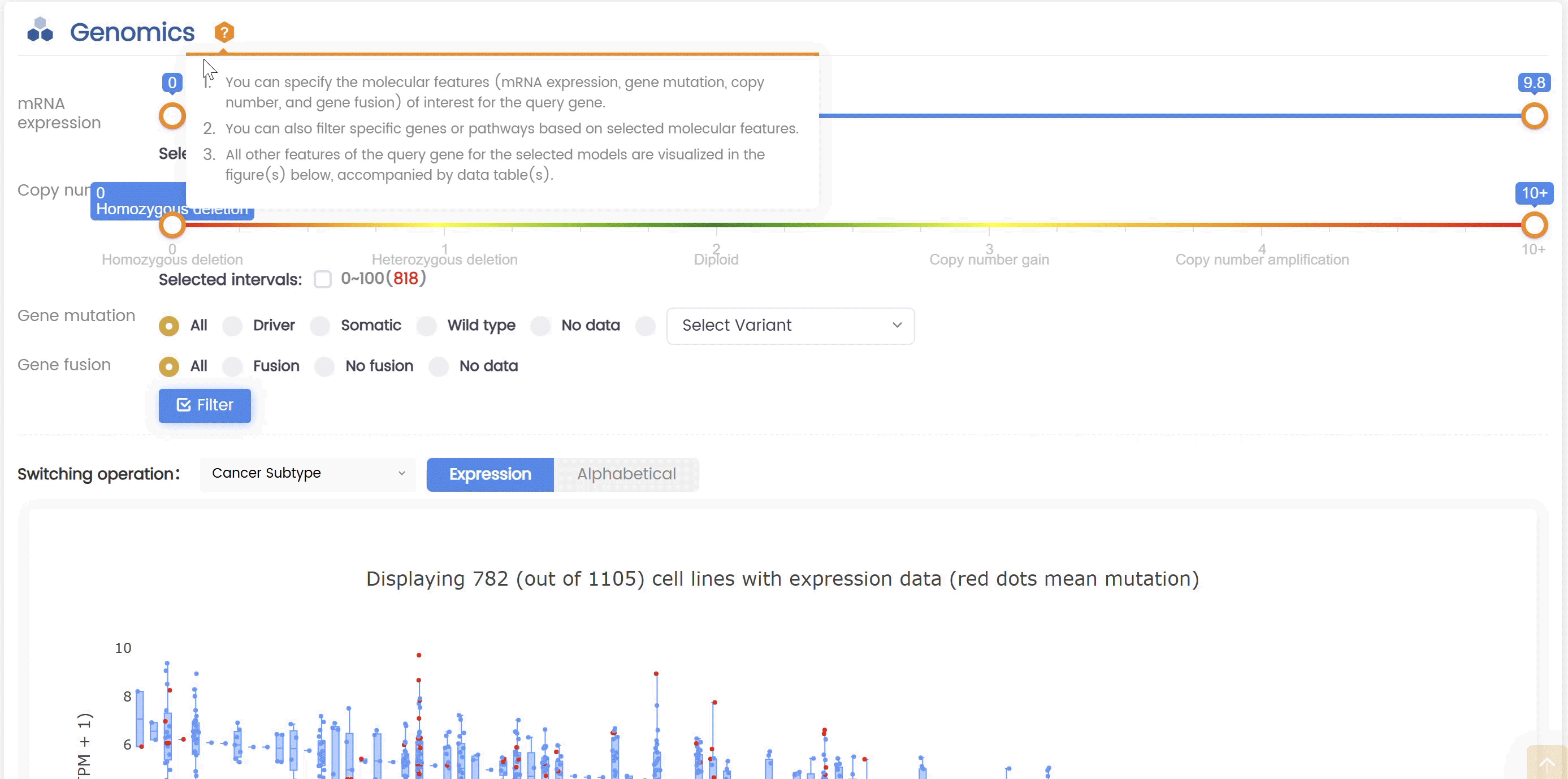Open the Cancer Subtype dropdown

tap(307, 474)
